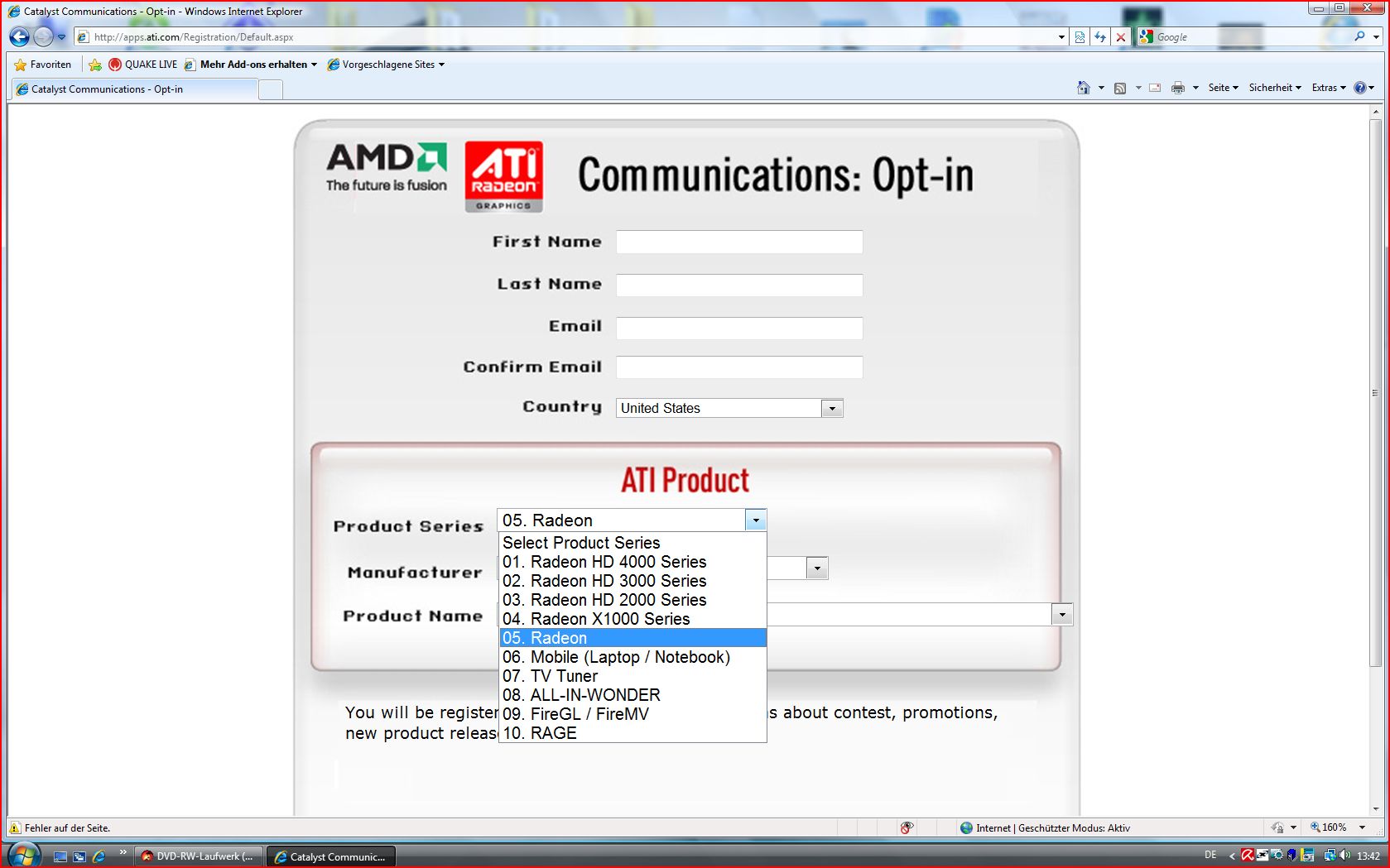Open the Product Name dropdown arrow
Image resolution: width=1390 pixels, height=868 pixels.
pyautogui.click(x=1061, y=615)
